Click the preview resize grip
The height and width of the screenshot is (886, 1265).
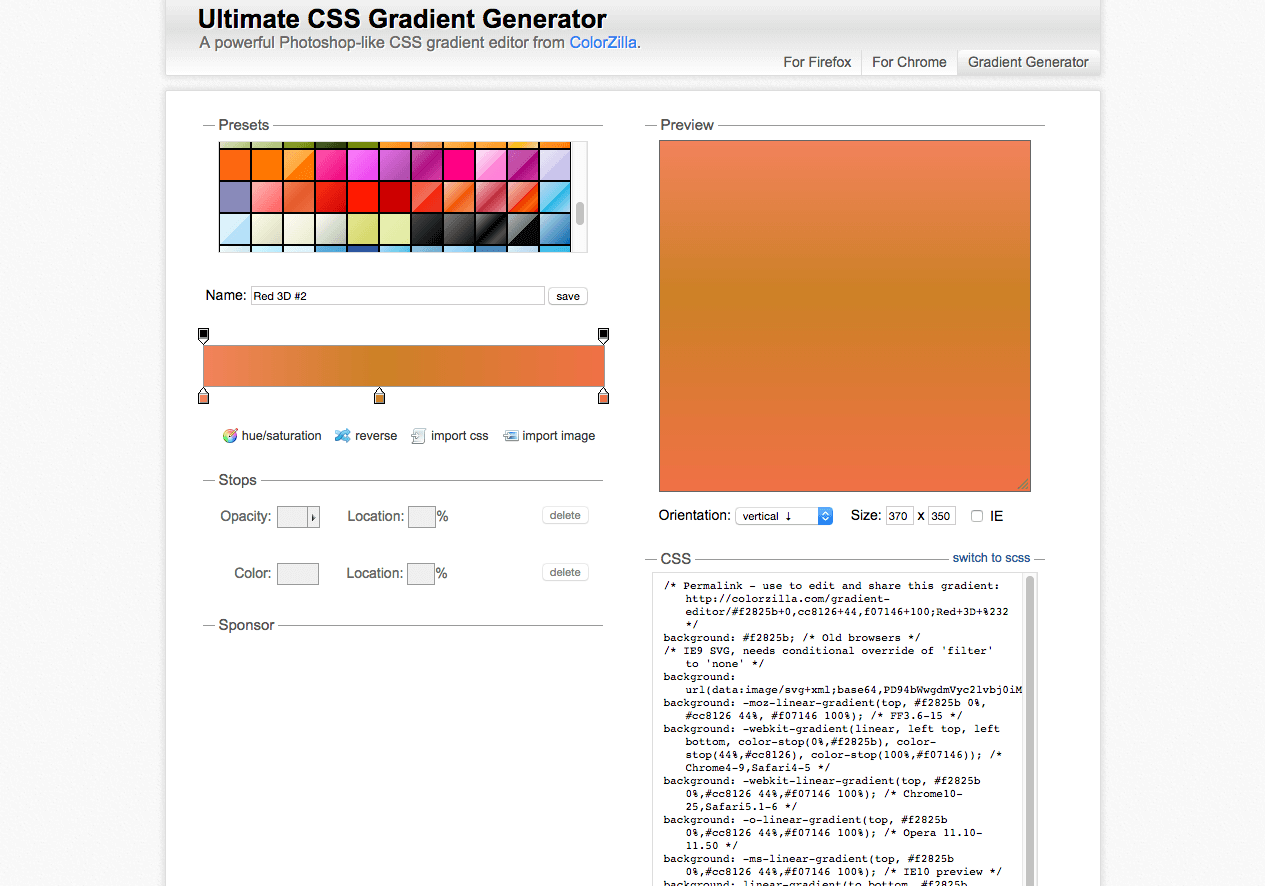[1024, 484]
